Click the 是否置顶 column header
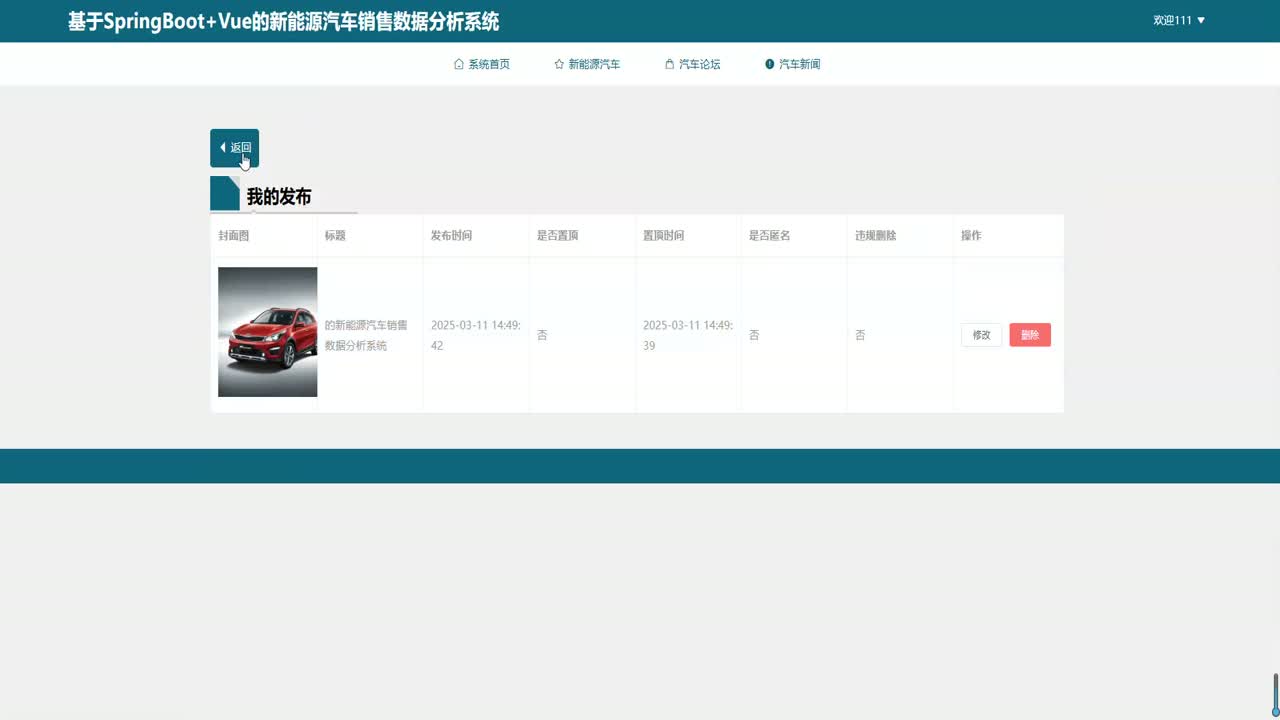The width and height of the screenshot is (1280, 720). click(557, 236)
